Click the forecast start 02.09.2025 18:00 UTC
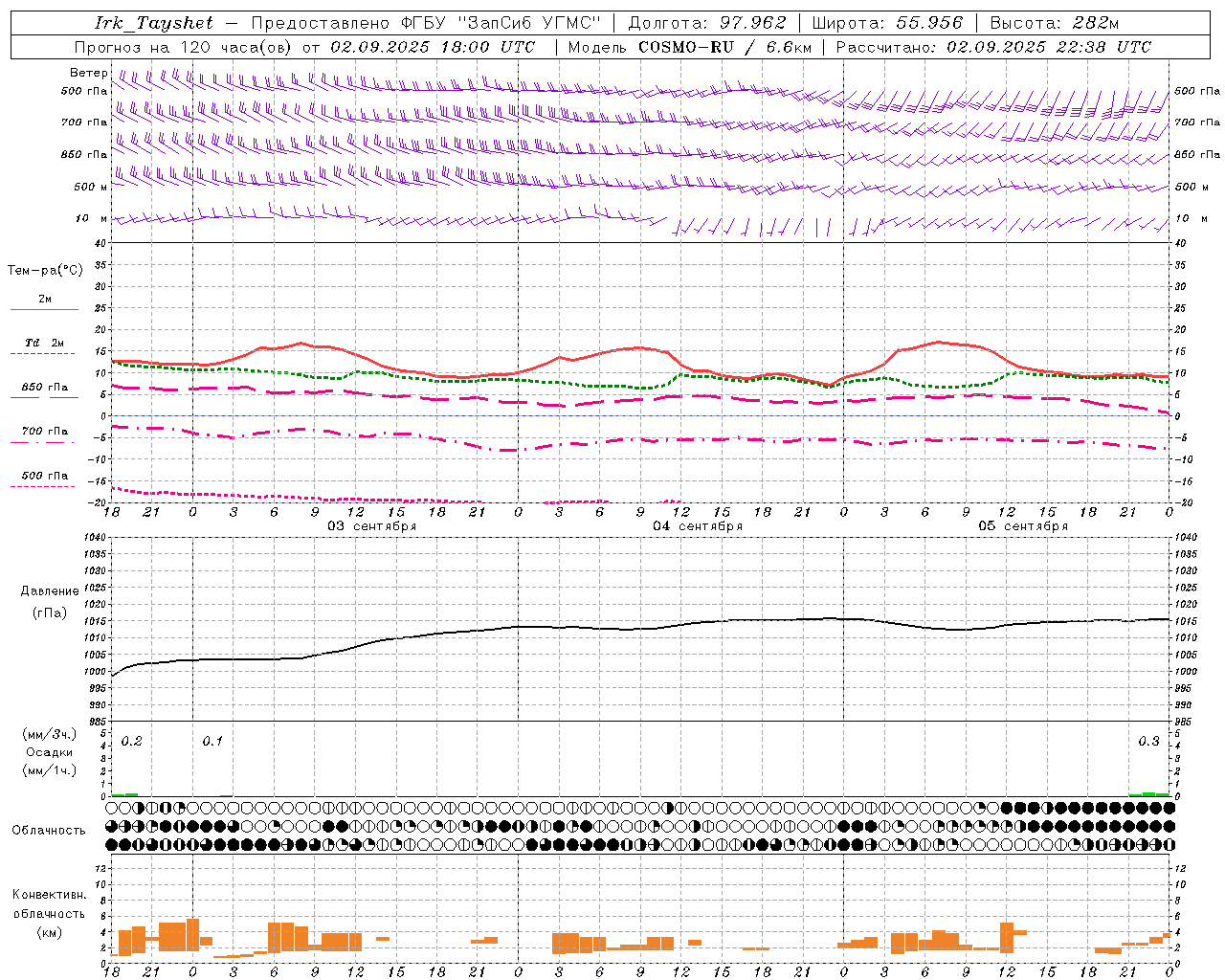Image resolution: width=1225 pixels, height=980 pixels. 433,47
